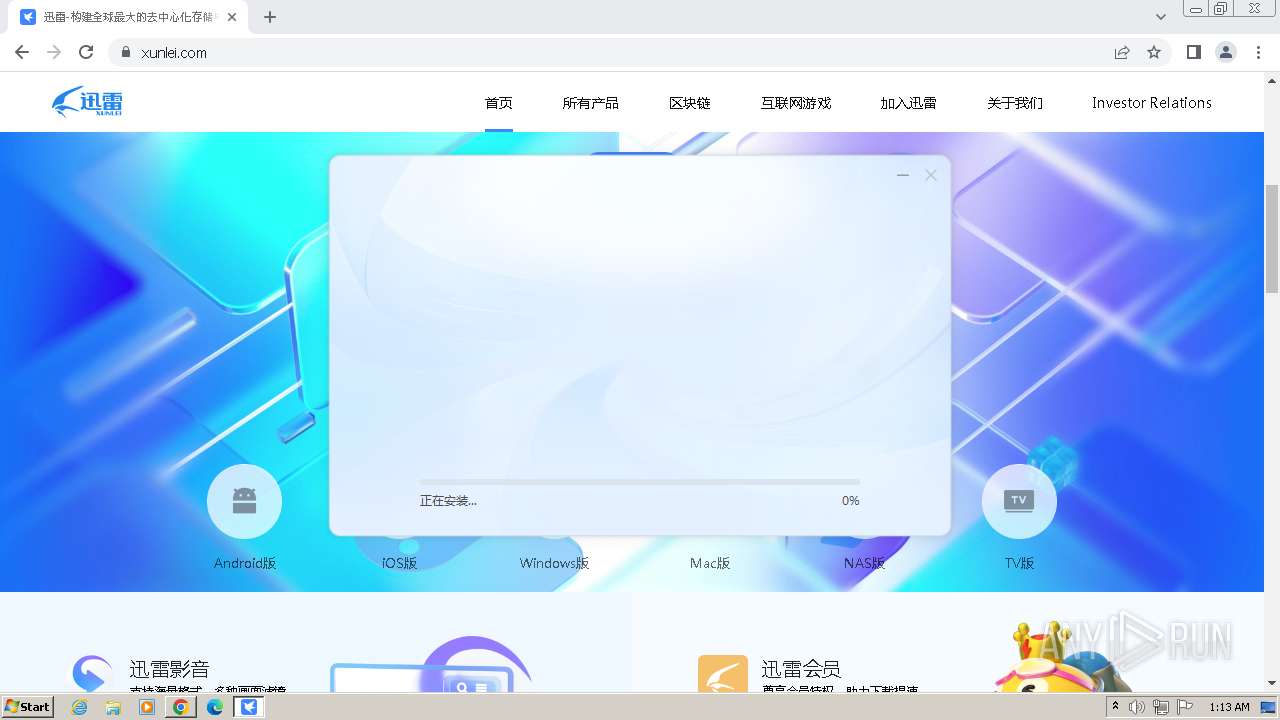Open the Investor Relations link
This screenshot has height=720, width=1280.
pos(1152,103)
